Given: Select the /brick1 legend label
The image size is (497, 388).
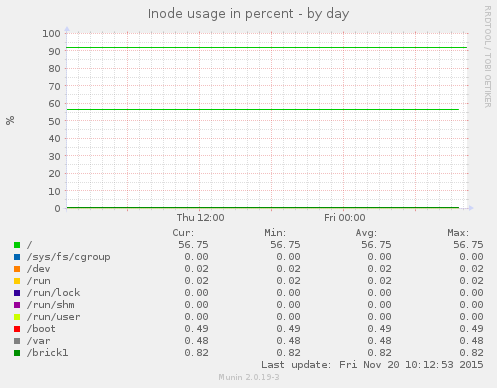Looking at the screenshot, I should click(47, 353).
